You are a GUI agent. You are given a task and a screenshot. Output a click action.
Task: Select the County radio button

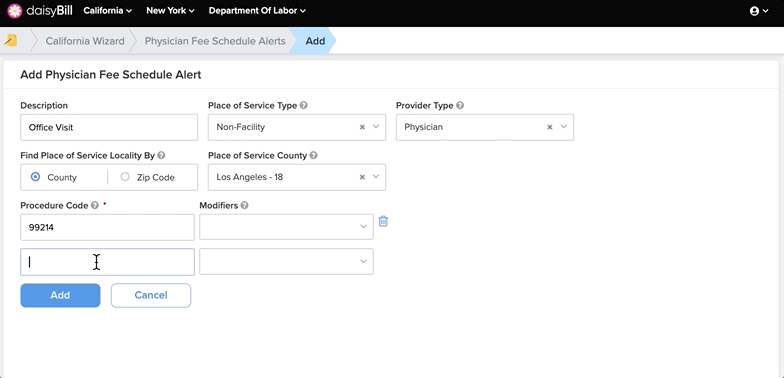(35, 176)
